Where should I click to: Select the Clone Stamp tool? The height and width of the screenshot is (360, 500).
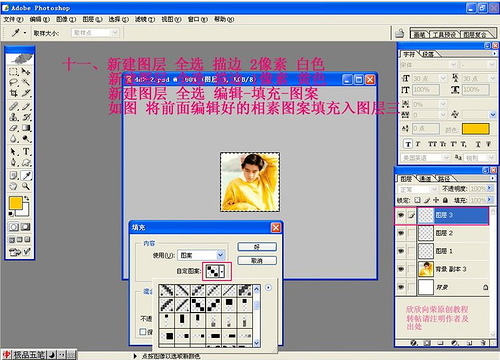pyautogui.click(x=14, y=117)
